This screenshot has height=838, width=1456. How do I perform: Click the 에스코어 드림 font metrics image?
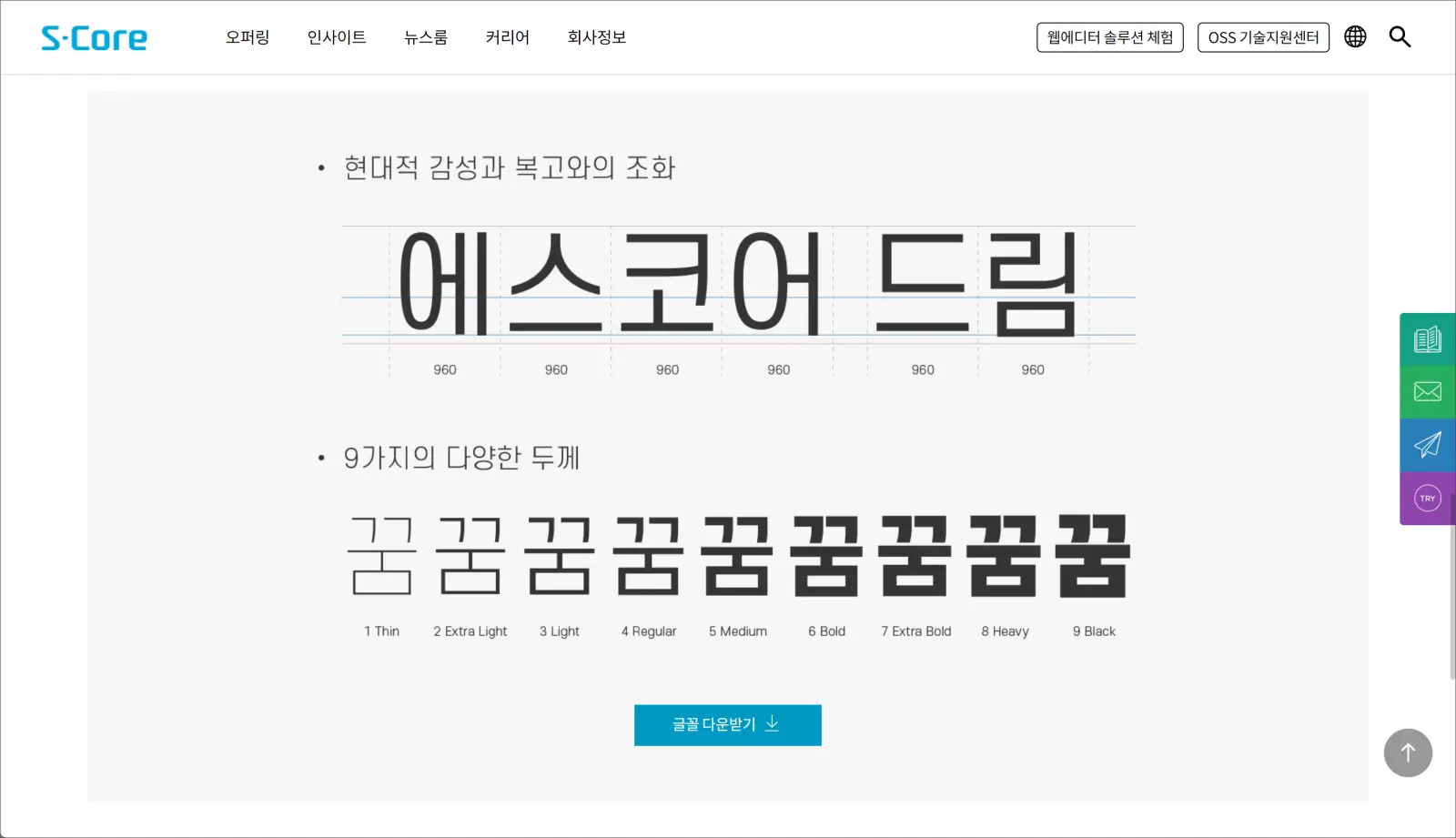pyautogui.click(x=739, y=301)
